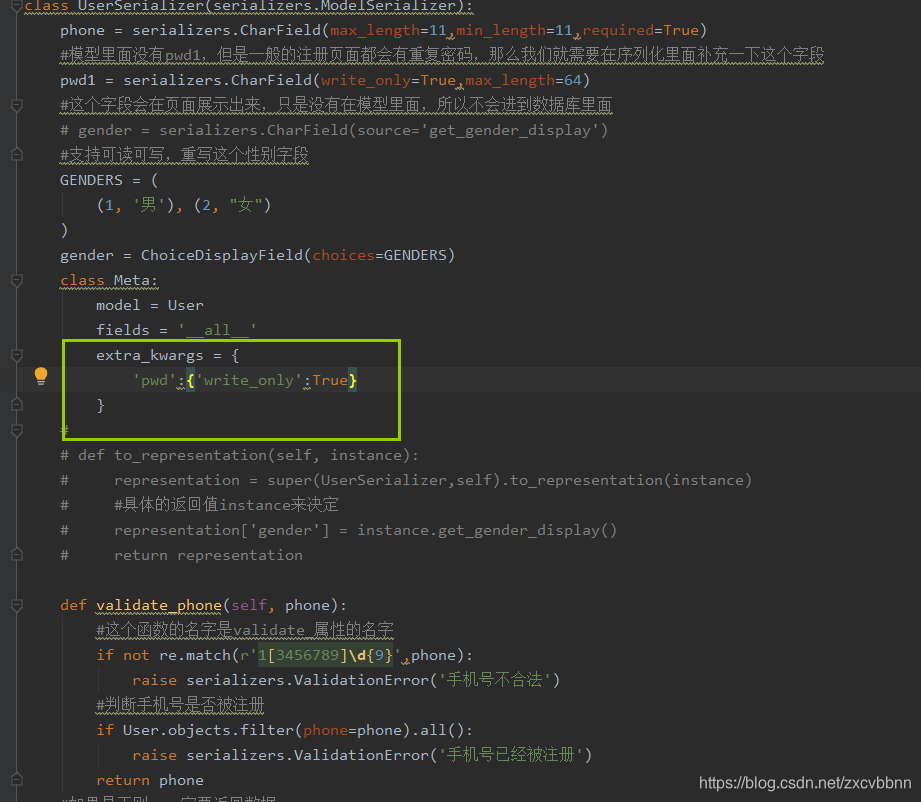Click fold-end marker beside extra_kwargs closing brace
Screen dimensions: 921x802
pyautogui.click(x=17, y=404)
